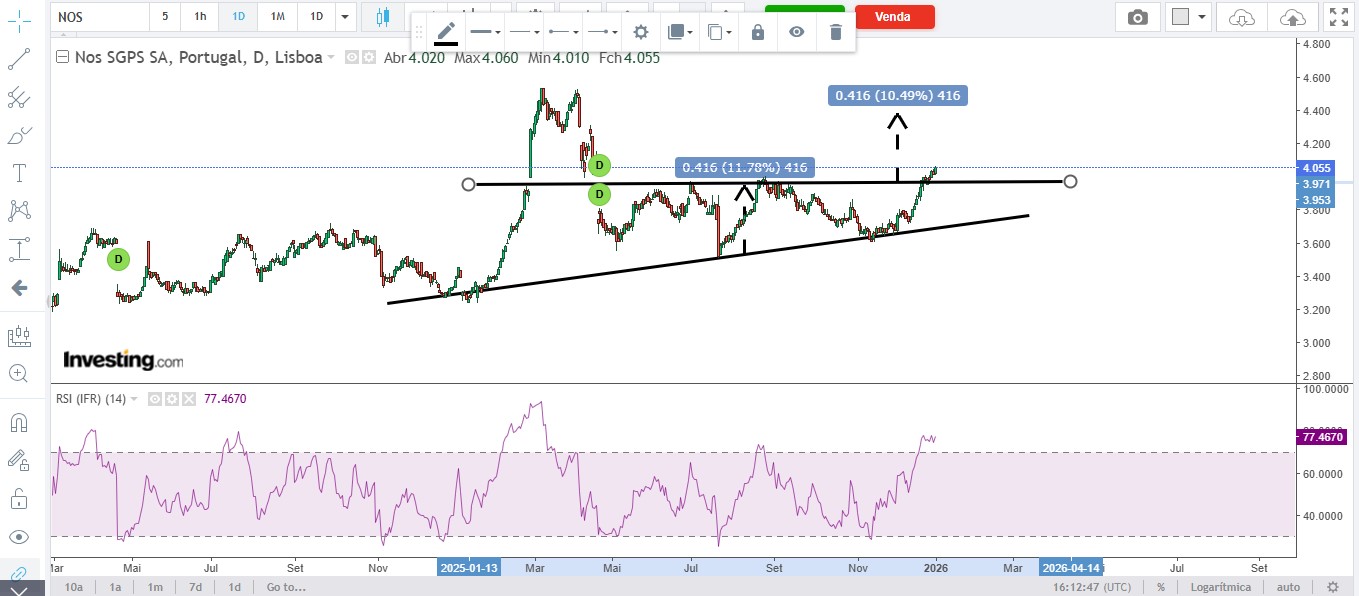1359x596 pixels.
Task: Select the 1d time range
Action: [234, 587]
